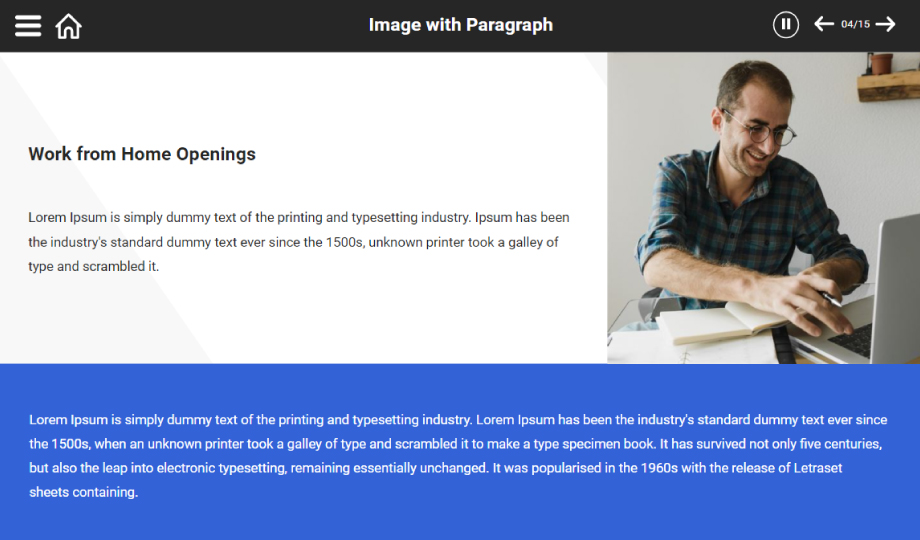
Task: Go to the previous slide
Action: coord(824,24)
